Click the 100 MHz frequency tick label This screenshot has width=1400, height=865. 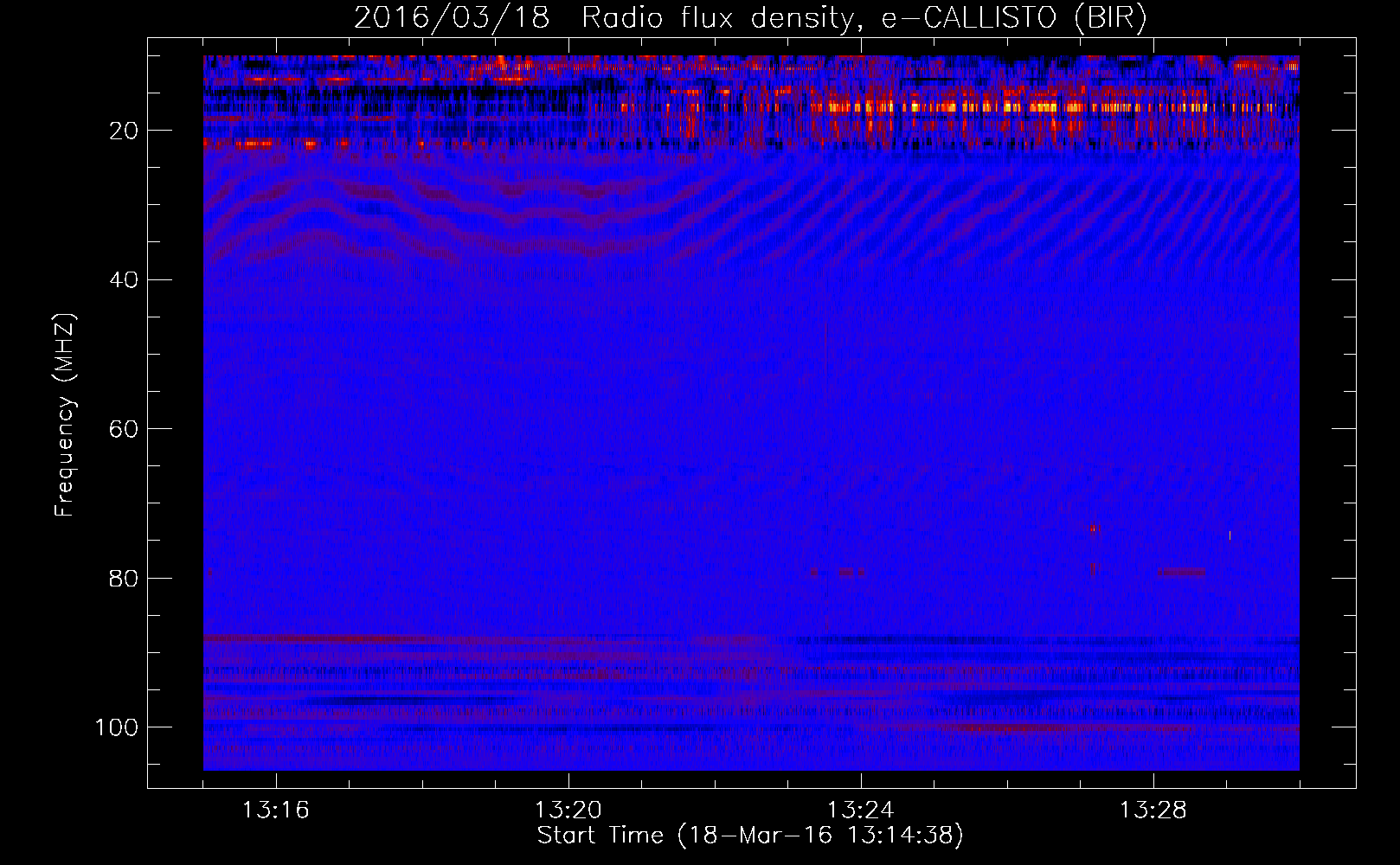click(x=117, y=727)
